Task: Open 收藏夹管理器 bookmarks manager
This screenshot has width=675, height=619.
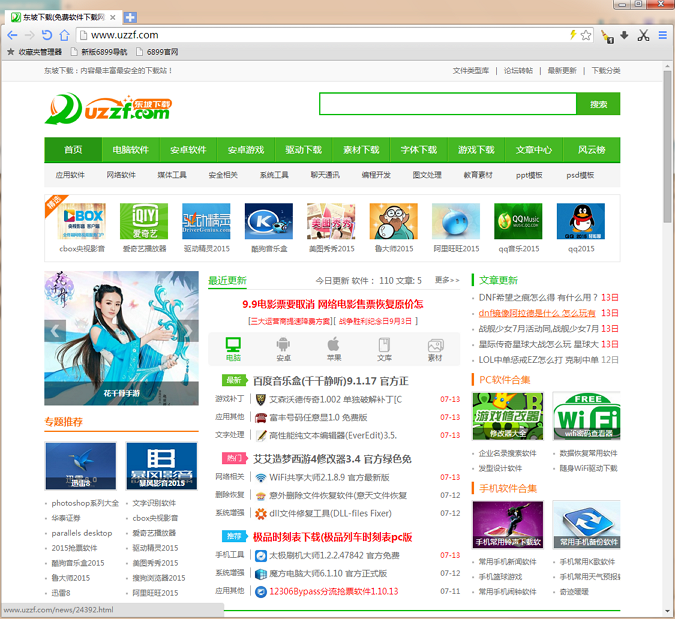Action: [34, 52]
